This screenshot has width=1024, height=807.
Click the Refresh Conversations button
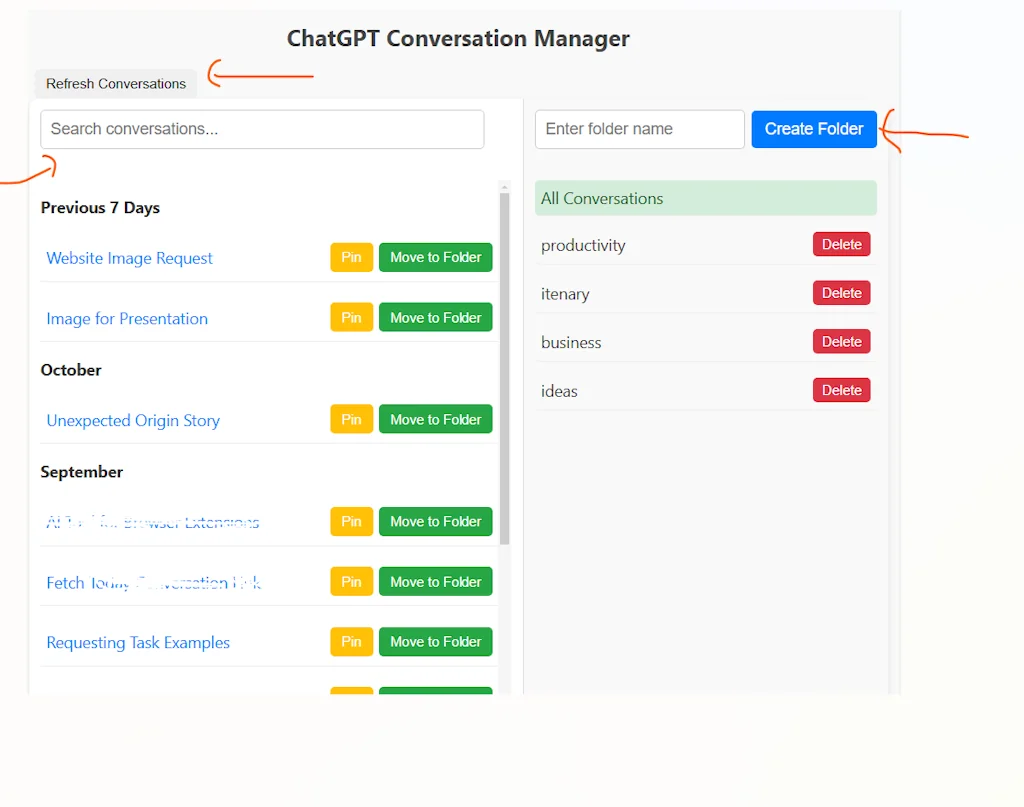114,83
